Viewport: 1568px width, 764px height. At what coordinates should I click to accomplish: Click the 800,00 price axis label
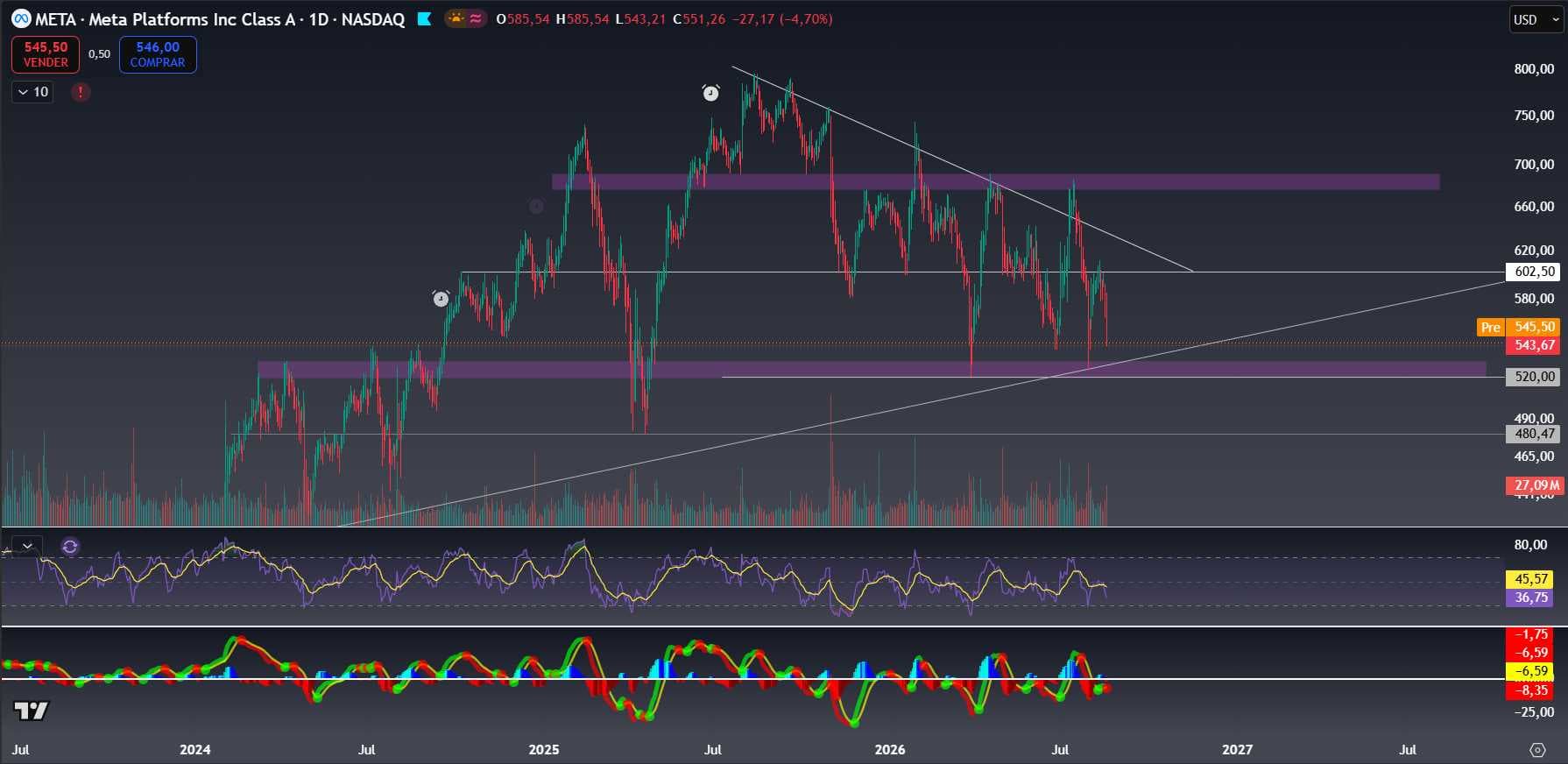[1535, 69]
